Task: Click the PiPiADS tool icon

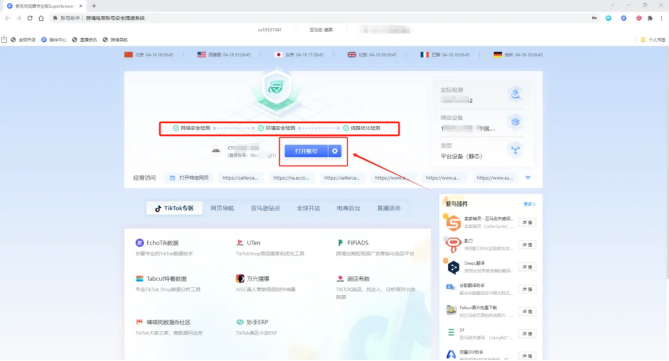Action: point(340,243)
